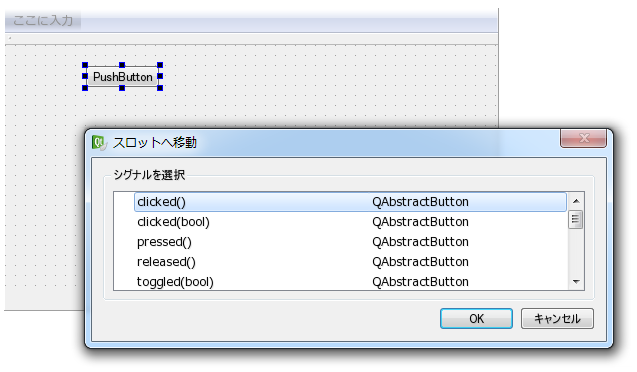Screen dimensions: 637x372
Task: Click the top-middle handle of PushButton
Action: tap(122, 65)
